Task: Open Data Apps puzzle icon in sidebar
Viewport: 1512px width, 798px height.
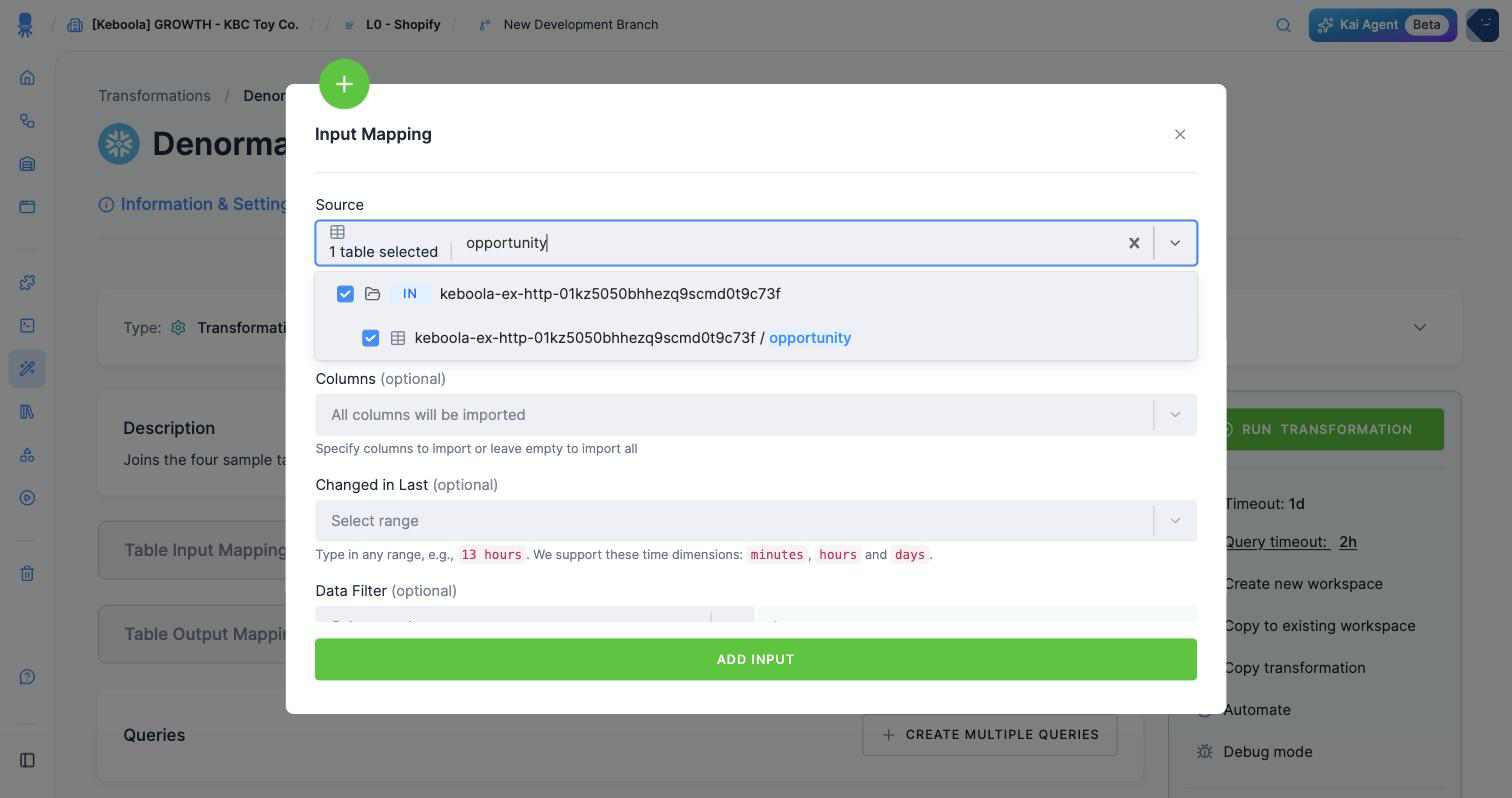Action: (27, 283)
